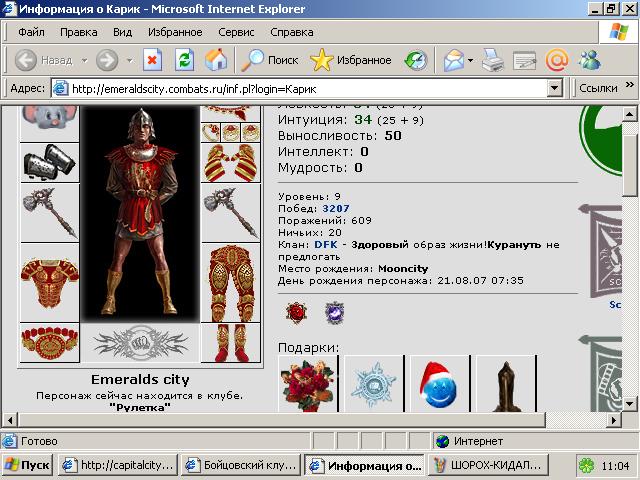640x480 pixels.
Task: Click the third ring slot
Action: click(x=250, y=132)
